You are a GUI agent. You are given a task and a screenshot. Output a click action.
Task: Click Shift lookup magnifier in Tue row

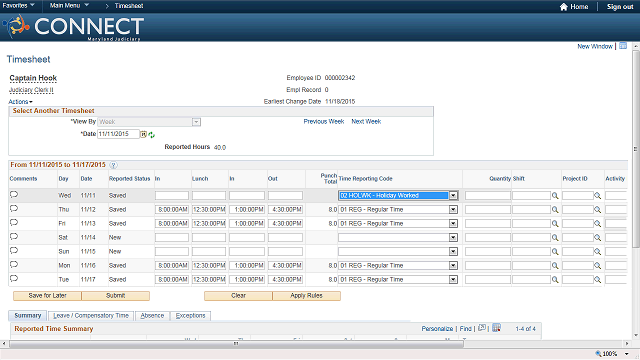(555, 280)
